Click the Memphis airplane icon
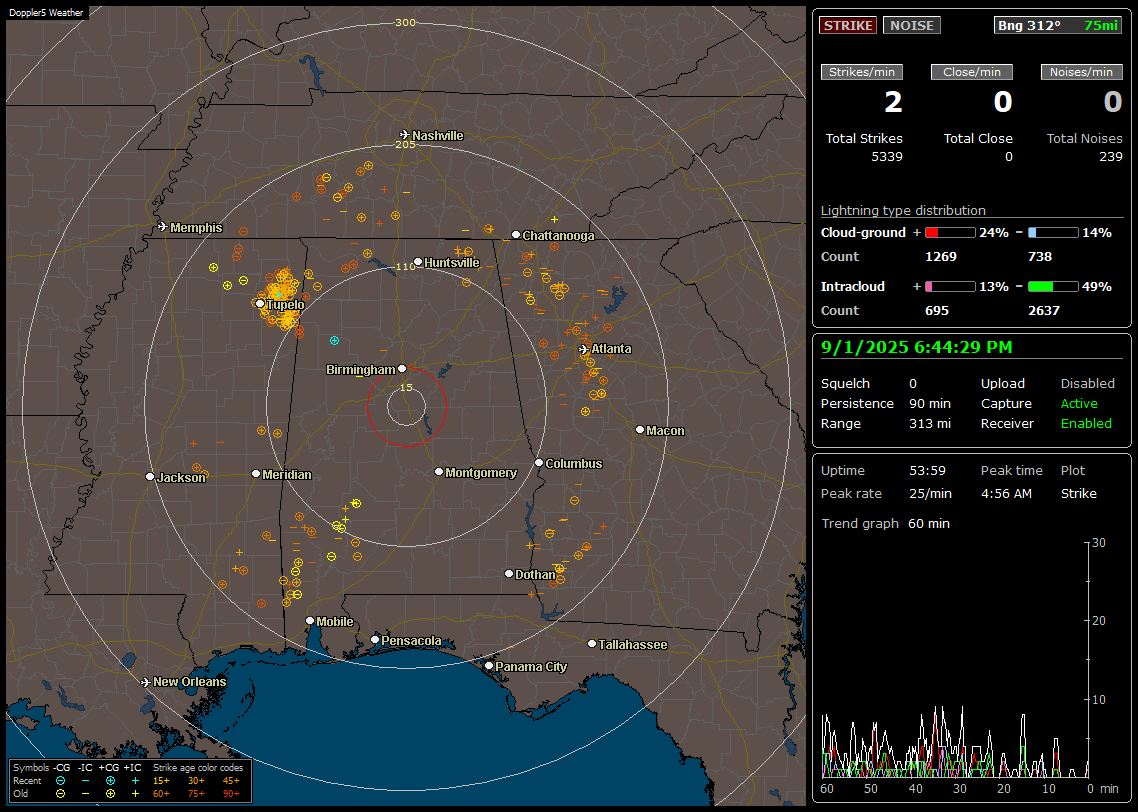 [163, 227]
